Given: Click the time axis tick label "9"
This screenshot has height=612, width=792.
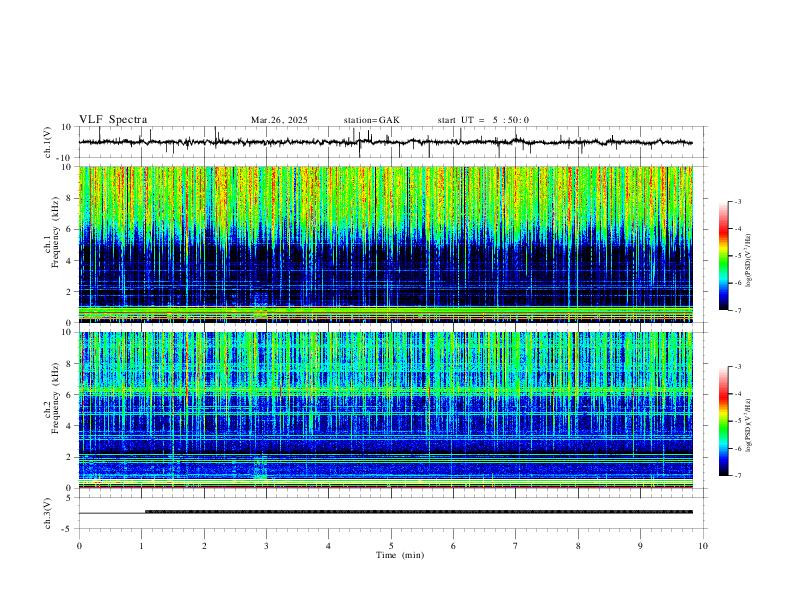Looking at the screenshot, I should point(640,546).
